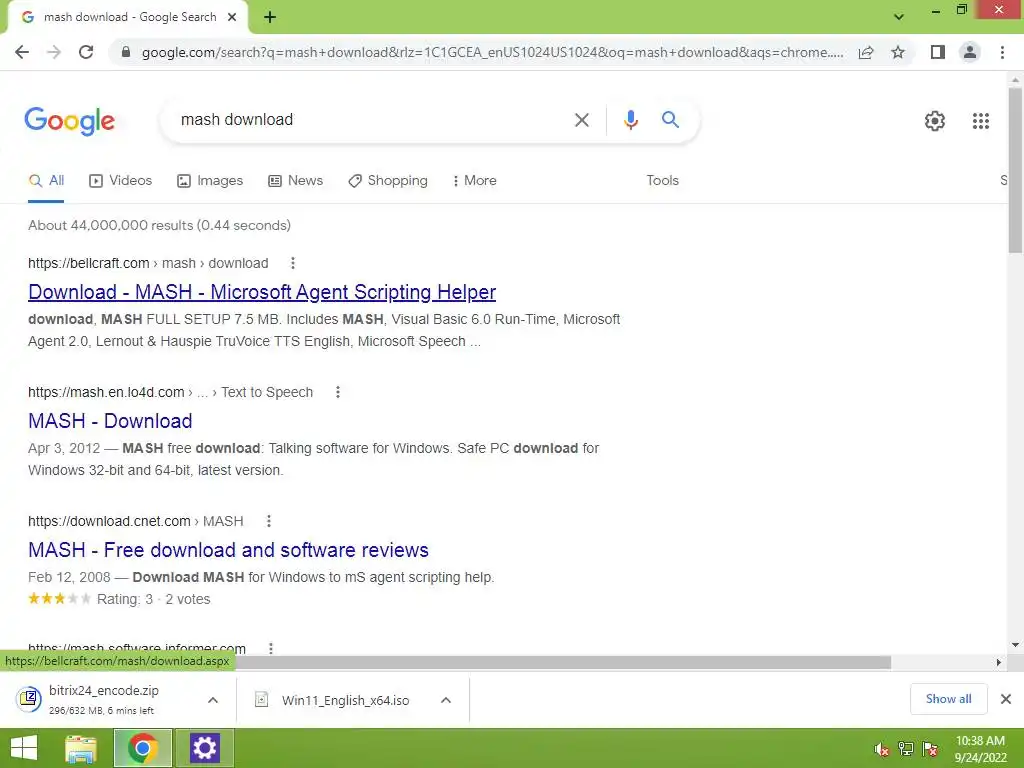Screen dimensions: 1024x768
Task: Click Chrome icon in taskbar
Action: click(x=143, y=748)
